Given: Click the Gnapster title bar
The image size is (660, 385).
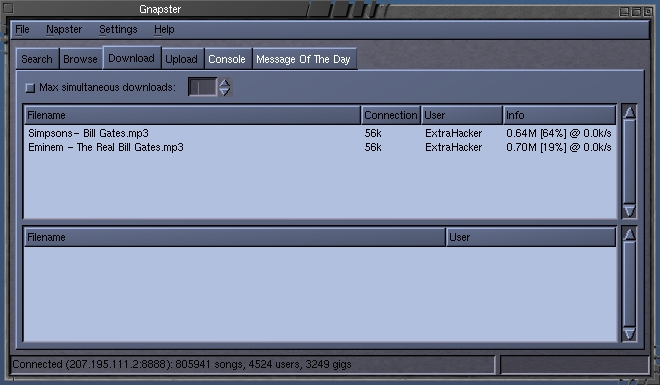Looking at the screenshot, I should pyautogui.click(x=160, y=9).
